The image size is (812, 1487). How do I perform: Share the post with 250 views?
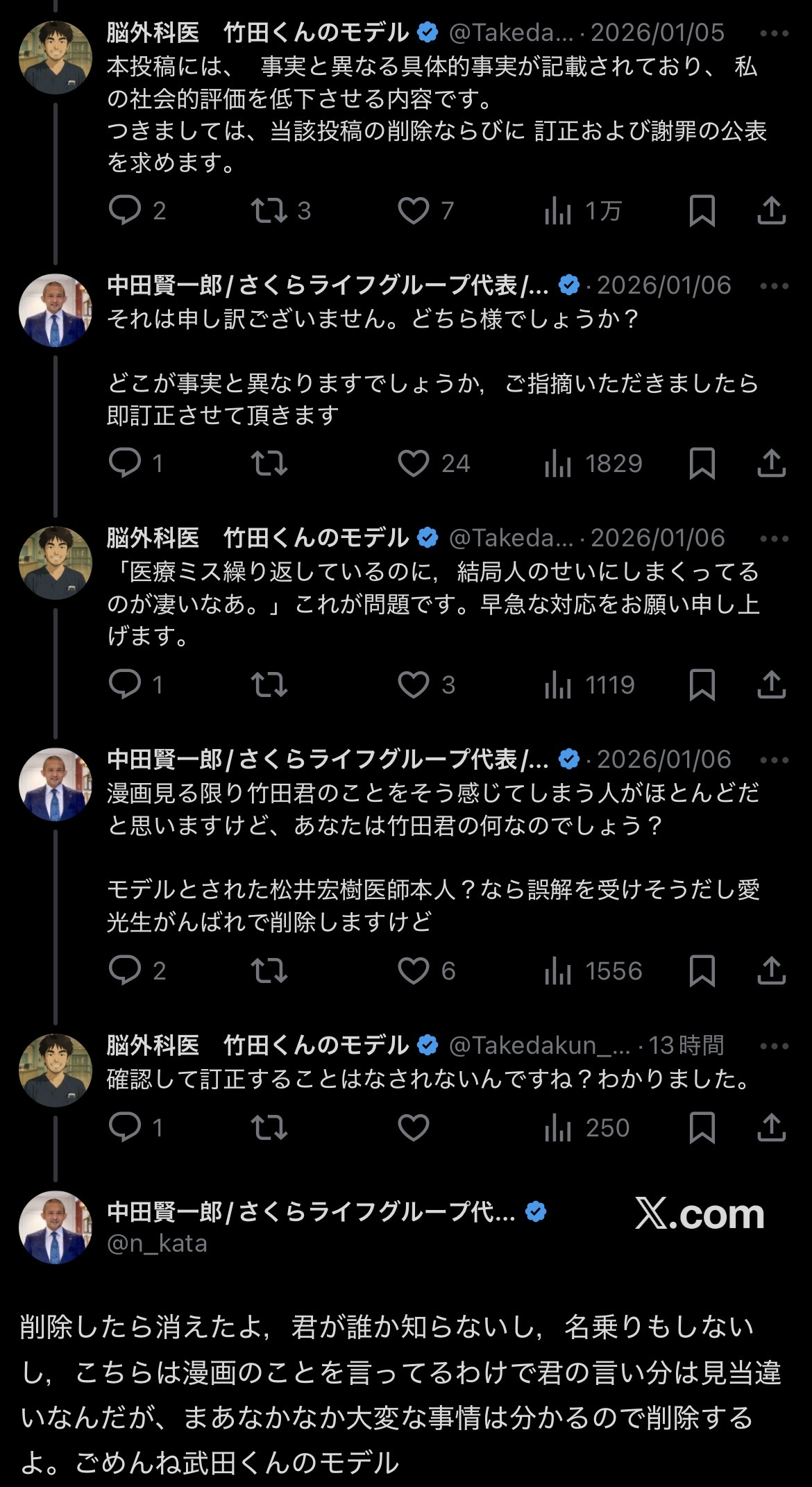[x=771, y=1127]
